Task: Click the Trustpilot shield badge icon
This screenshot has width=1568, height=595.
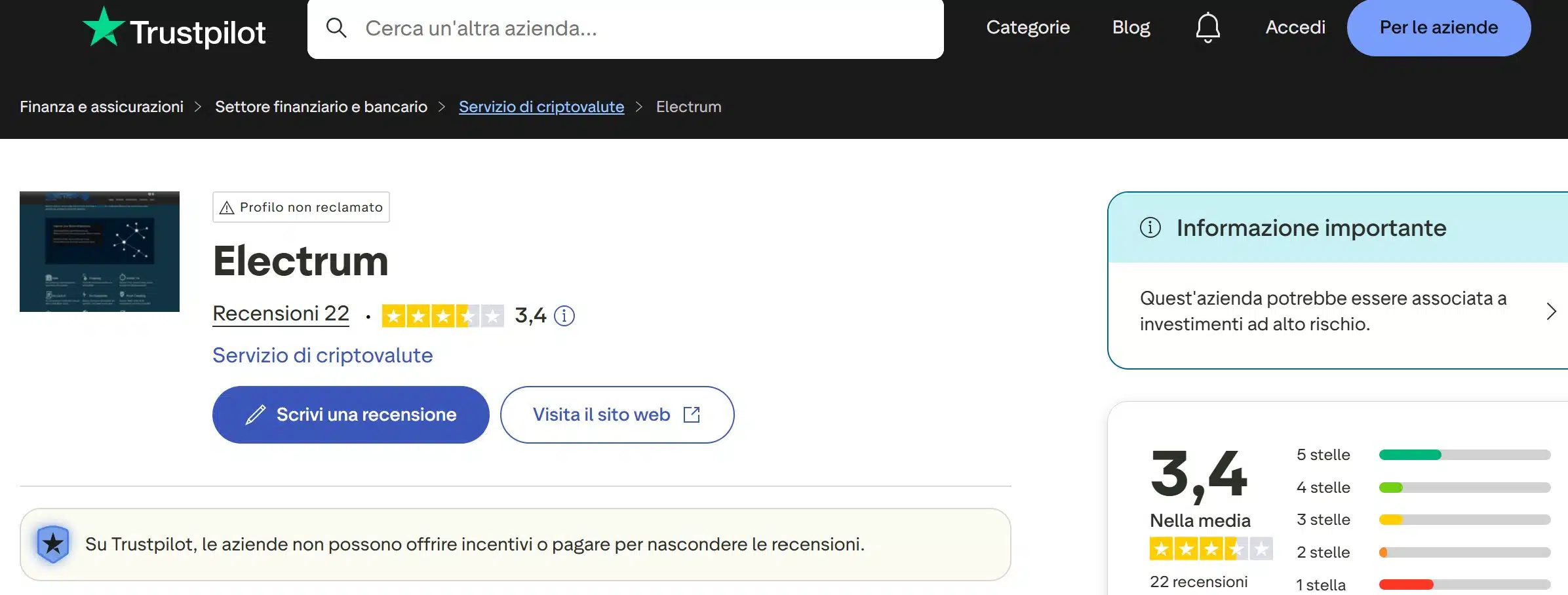Action: point(53,543)
